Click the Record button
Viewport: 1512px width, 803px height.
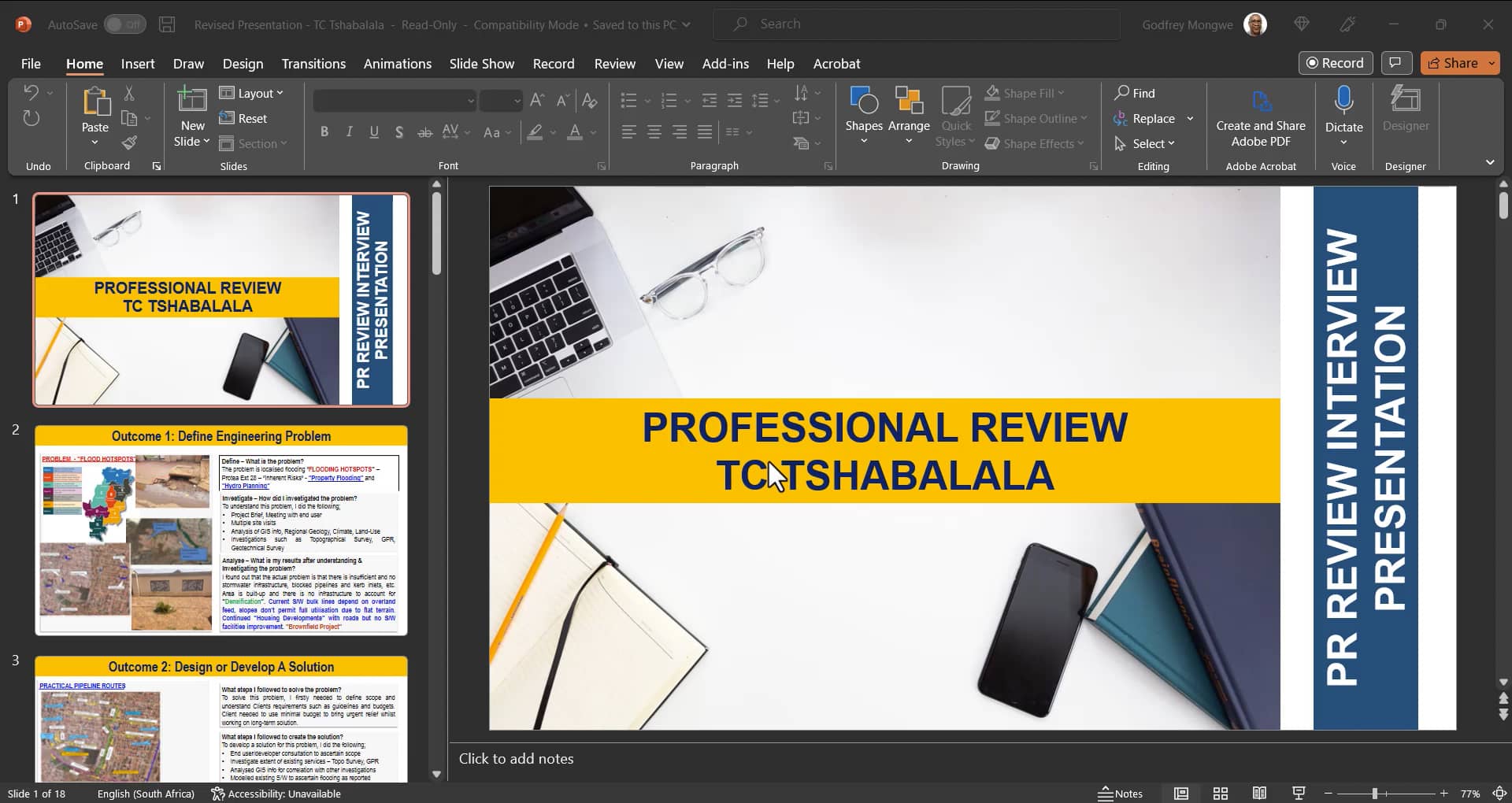tap(1336, 62)
